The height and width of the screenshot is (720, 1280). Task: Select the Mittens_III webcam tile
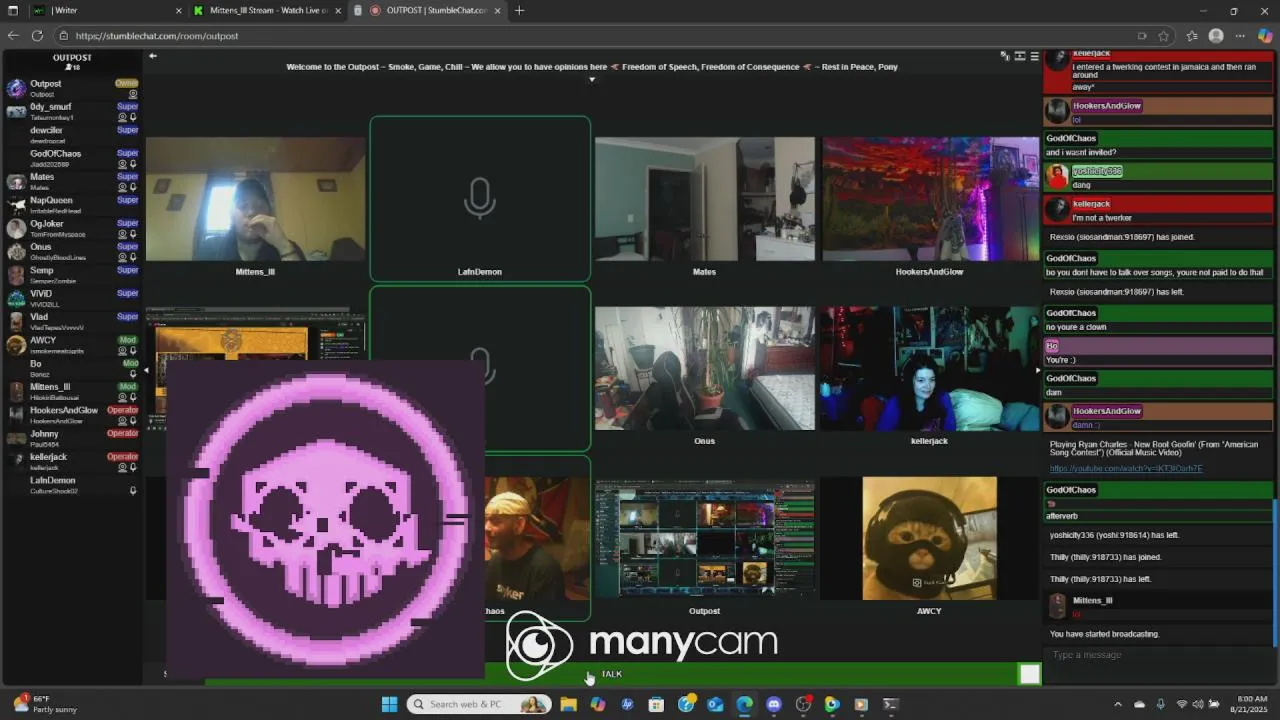pyautogui.click(x=255, y=199)
